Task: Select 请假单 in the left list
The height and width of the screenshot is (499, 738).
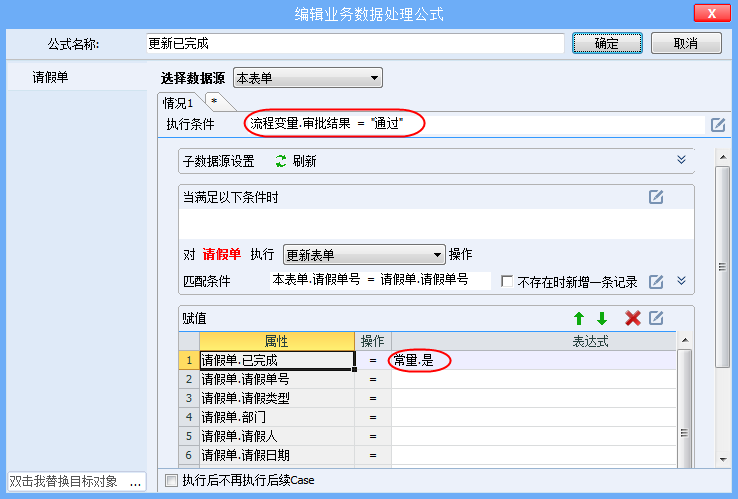Action: pyautogui.click(x=77, y=77)
